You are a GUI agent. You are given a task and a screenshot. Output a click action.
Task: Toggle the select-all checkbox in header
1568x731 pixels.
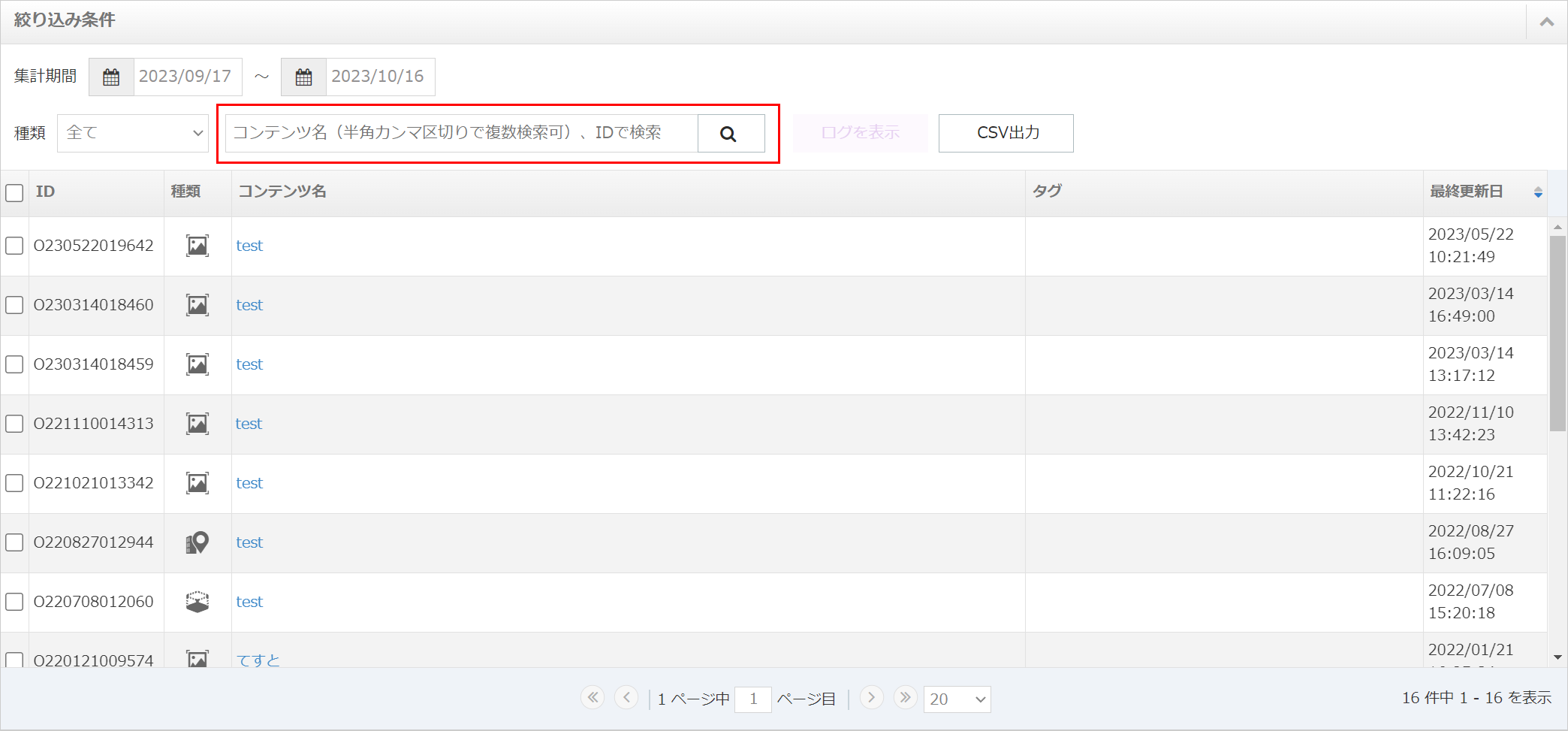coord(14,193)
